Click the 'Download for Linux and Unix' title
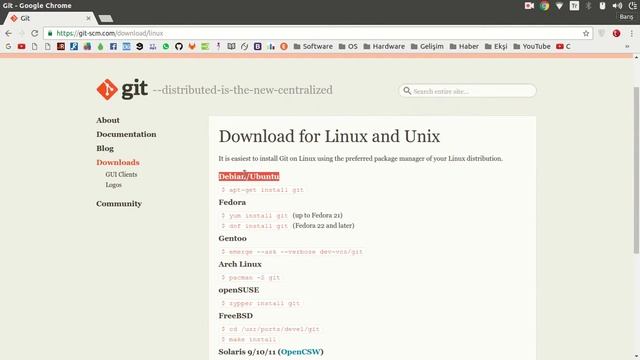 [329, 136]
